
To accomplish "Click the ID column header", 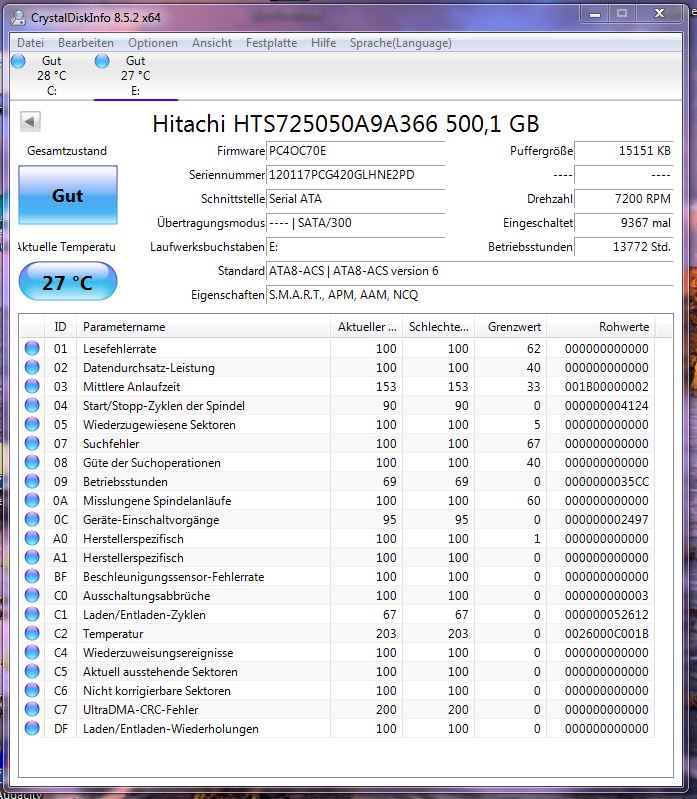I will [60, 327].
